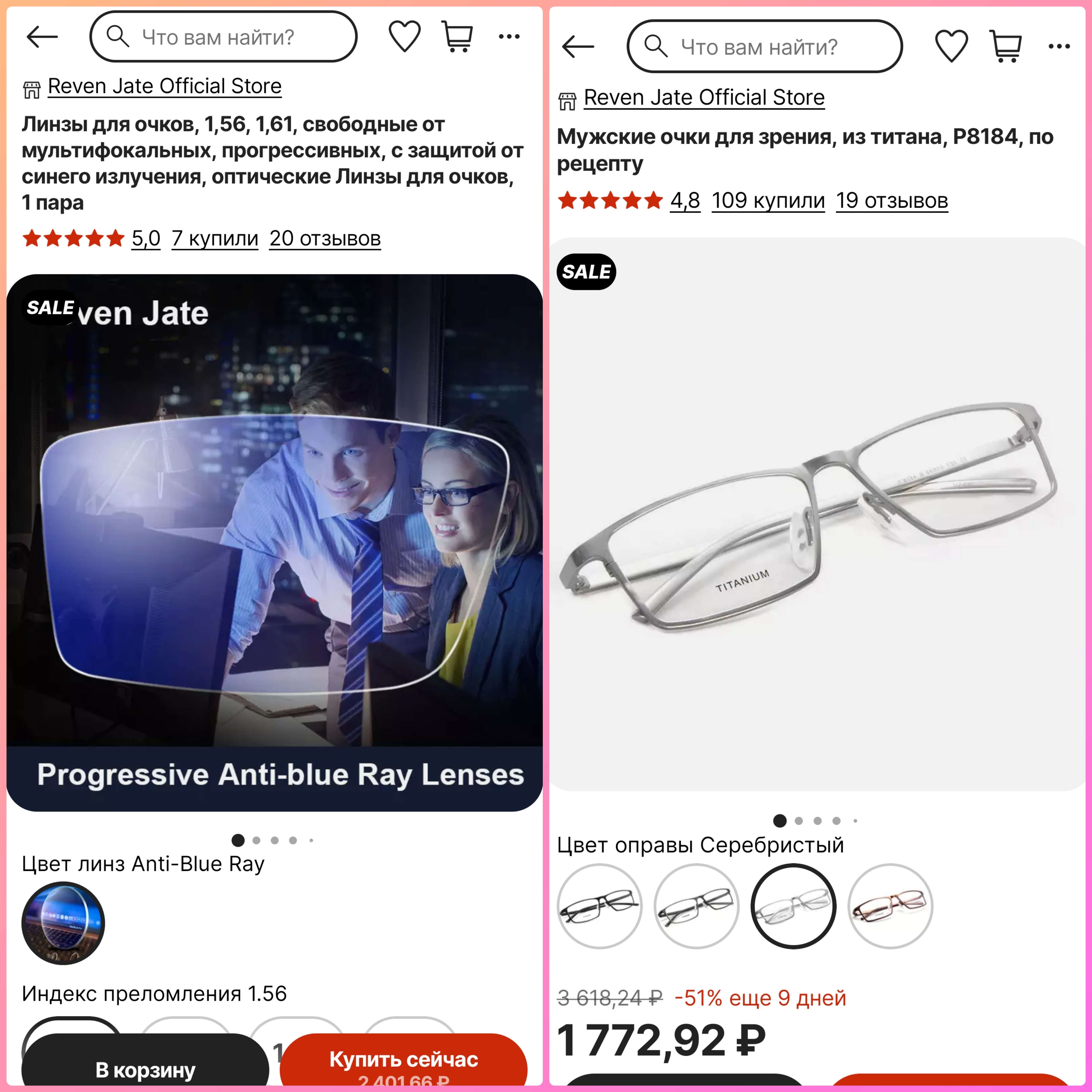Image resolution: width=1092 pixels, height=1092 pixels.
Task: View the 20 отзывов reviews link
Action: (325, 239)
